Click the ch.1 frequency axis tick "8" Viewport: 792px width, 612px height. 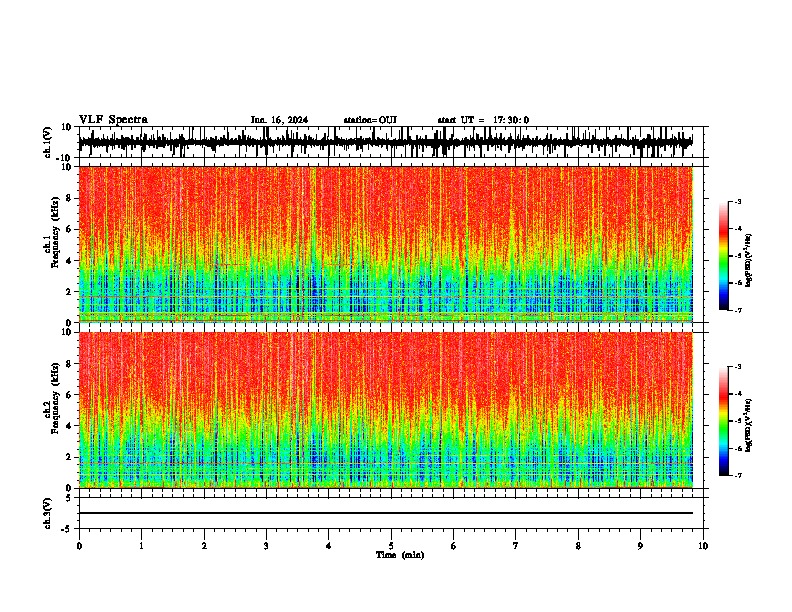[70, 198]
